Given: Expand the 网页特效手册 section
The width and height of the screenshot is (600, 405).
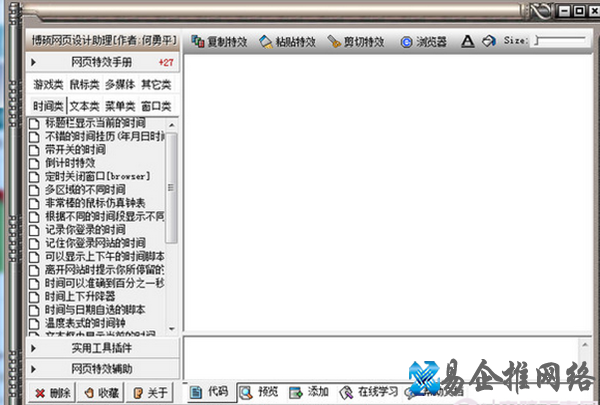Looking at the screenshot, I should point(102,62).
